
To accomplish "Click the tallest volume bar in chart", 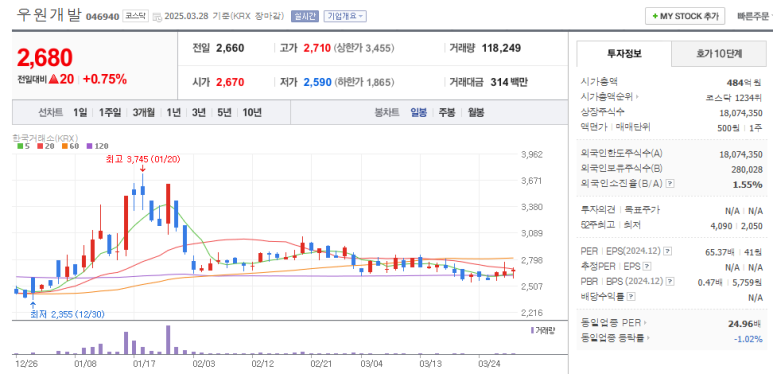I will pyautogui.click(x=168, y=340).
